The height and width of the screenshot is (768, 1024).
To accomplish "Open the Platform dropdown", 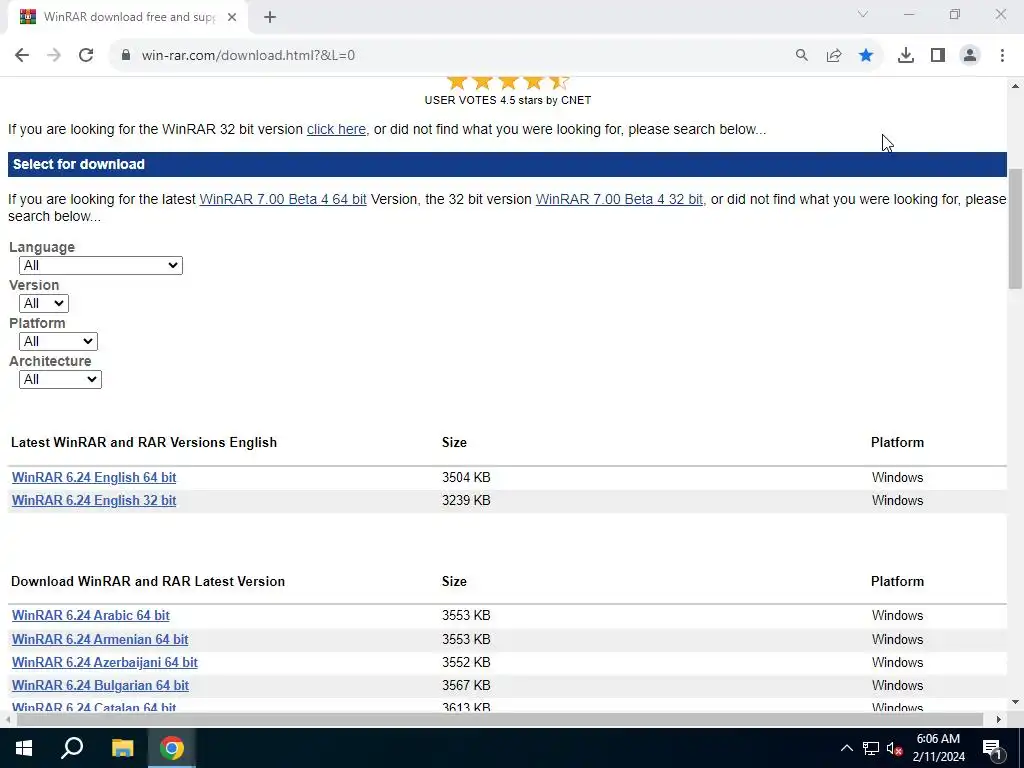I will coord(58,341).
